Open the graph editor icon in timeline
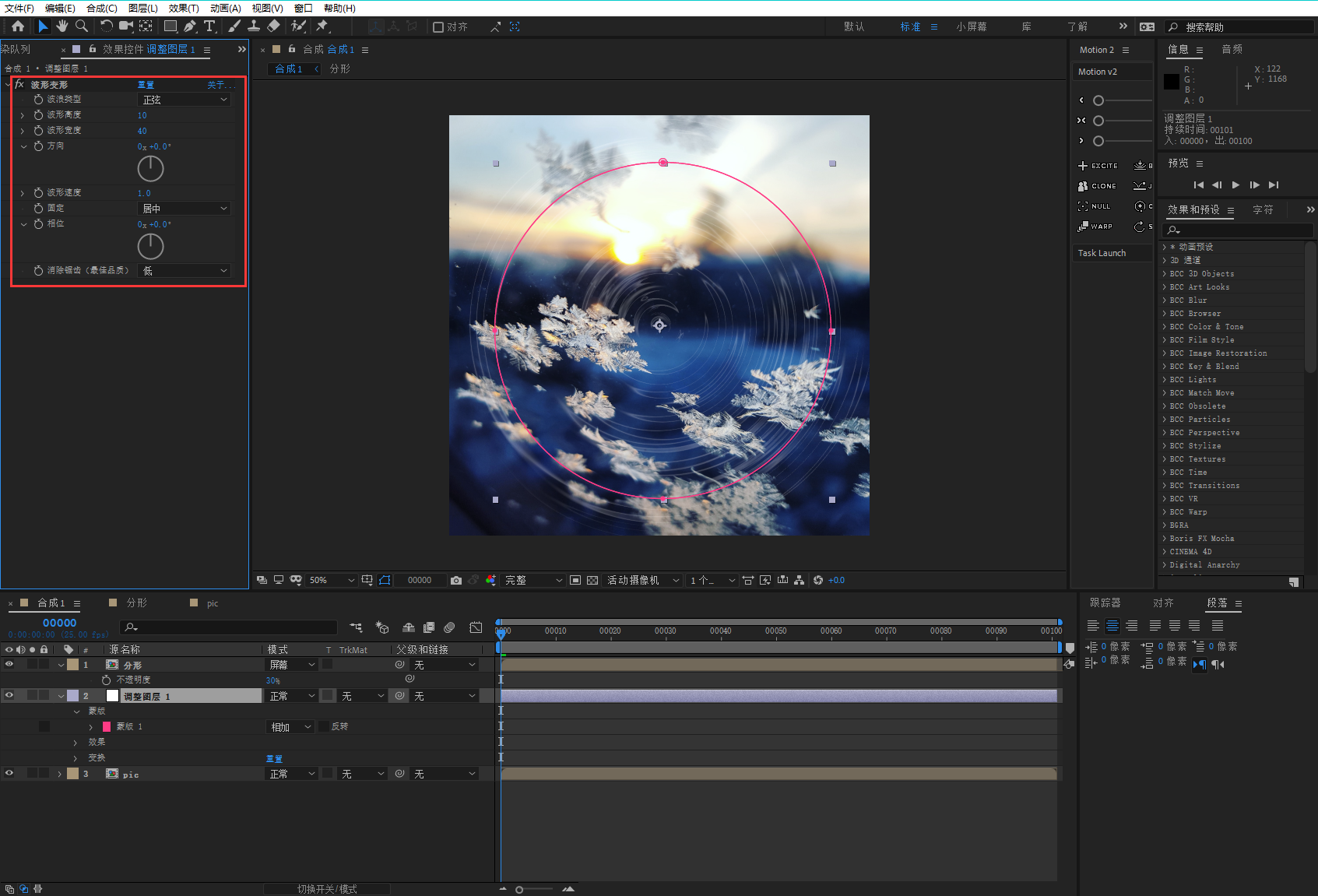 476,627
